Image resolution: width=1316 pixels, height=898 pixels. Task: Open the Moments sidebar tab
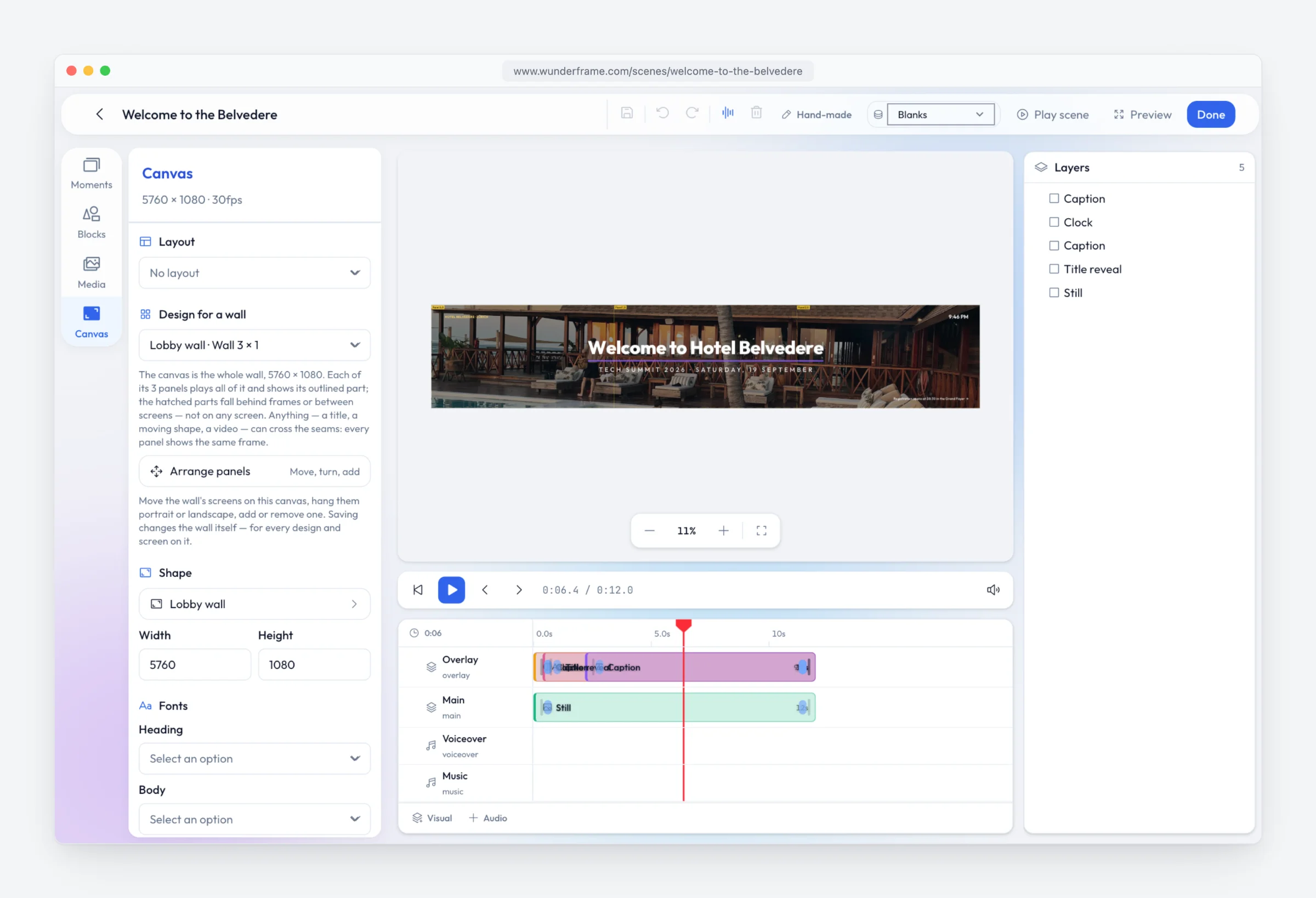(91, 173)
